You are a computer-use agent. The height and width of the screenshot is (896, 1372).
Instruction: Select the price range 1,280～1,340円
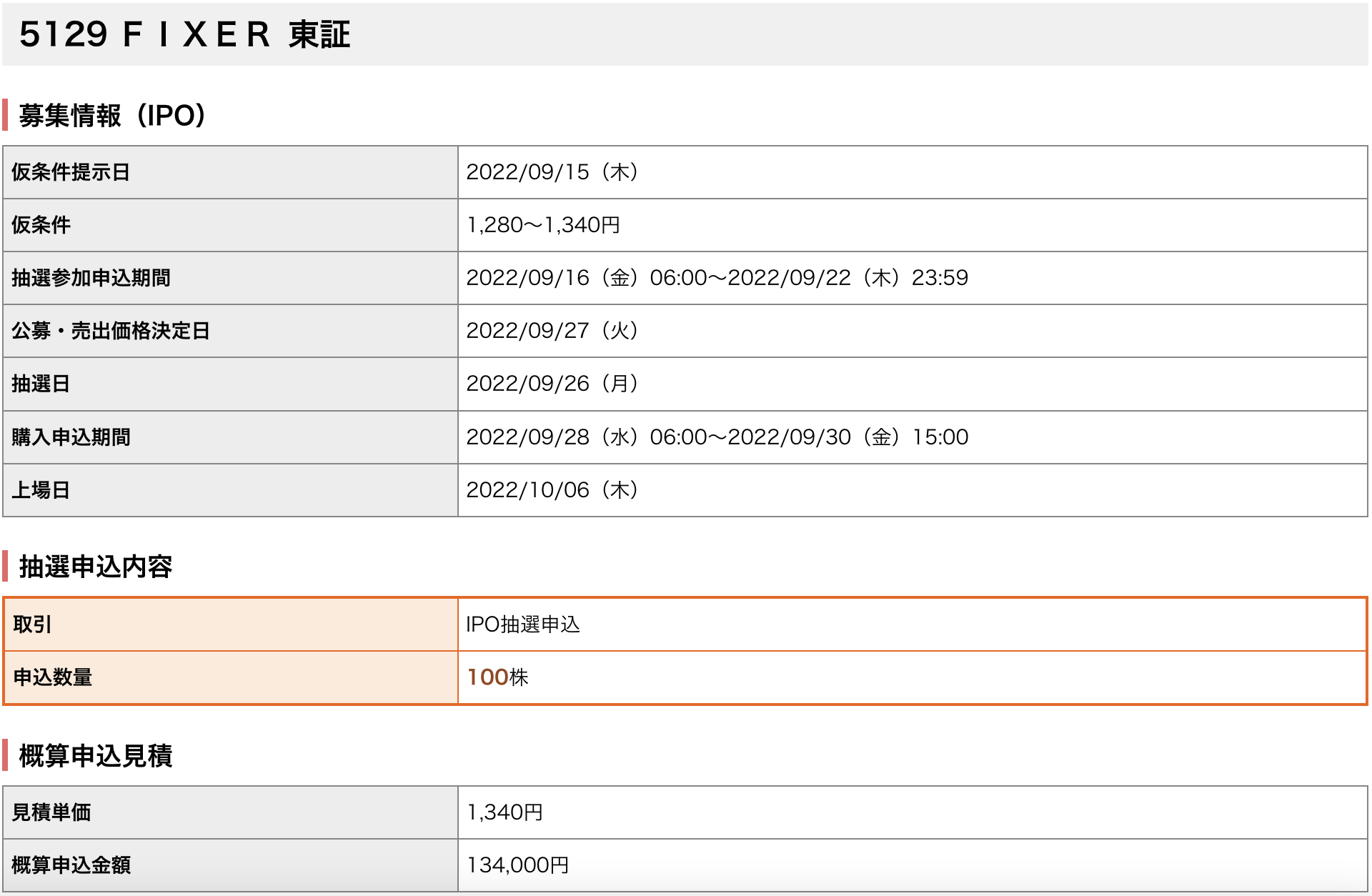click(543, 225)
